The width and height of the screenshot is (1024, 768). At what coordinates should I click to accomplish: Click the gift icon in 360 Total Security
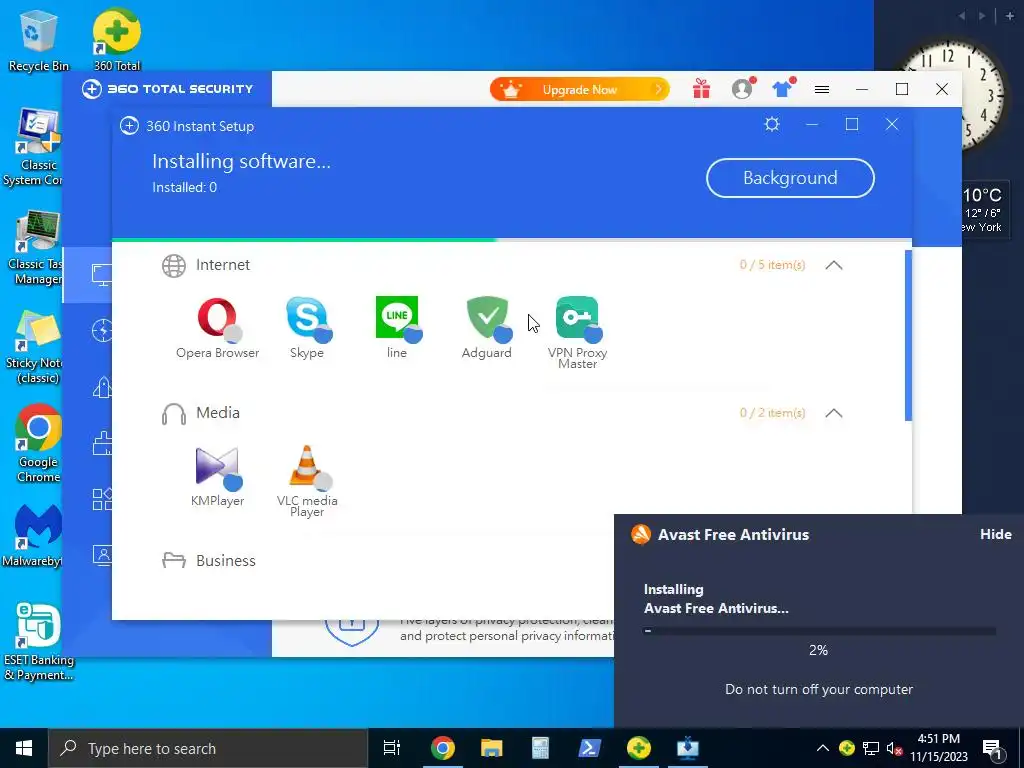point(701,89)
